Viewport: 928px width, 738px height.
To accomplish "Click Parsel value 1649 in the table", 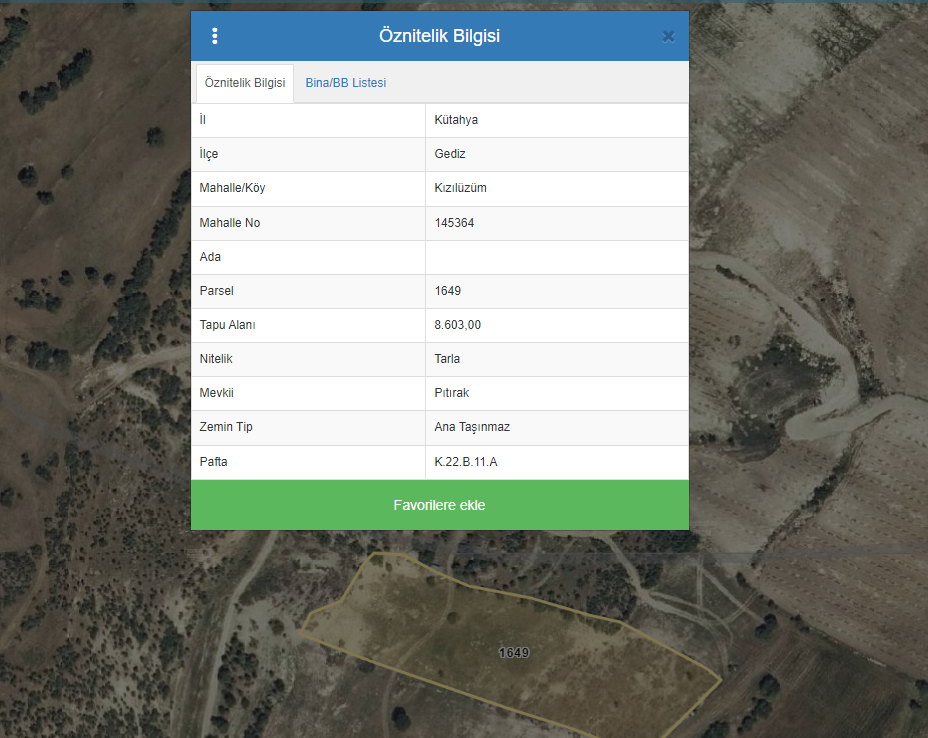I will (x=446, y=291).
